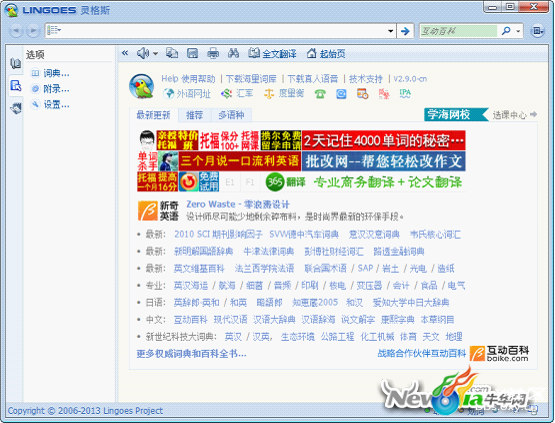Click the binoculars find icon

coord(233,53)
